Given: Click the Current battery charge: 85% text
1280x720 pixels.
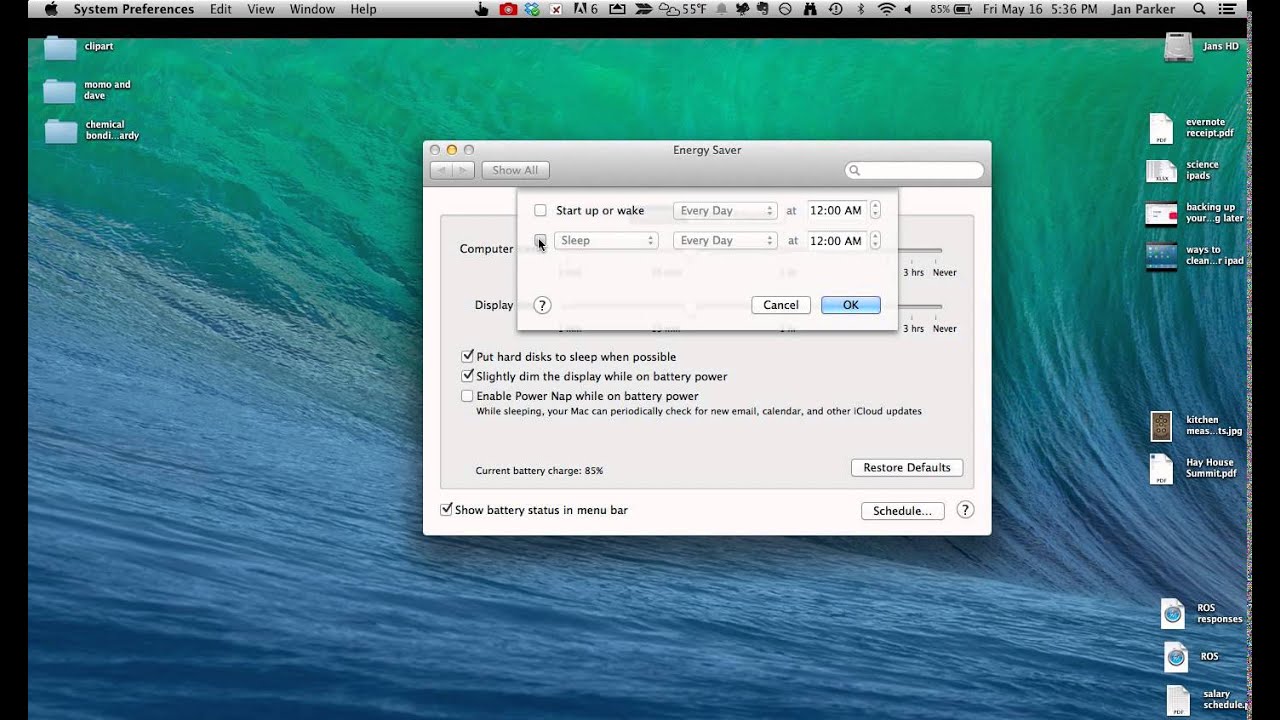Looking at the screenshot, I should click(x=539, y=471).
